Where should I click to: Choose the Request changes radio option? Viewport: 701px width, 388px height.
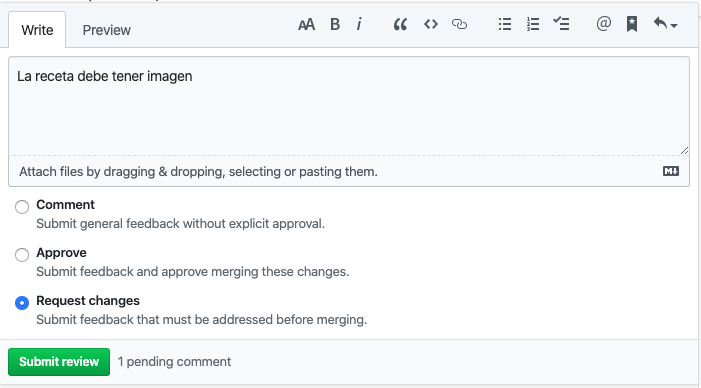(22, 303)
